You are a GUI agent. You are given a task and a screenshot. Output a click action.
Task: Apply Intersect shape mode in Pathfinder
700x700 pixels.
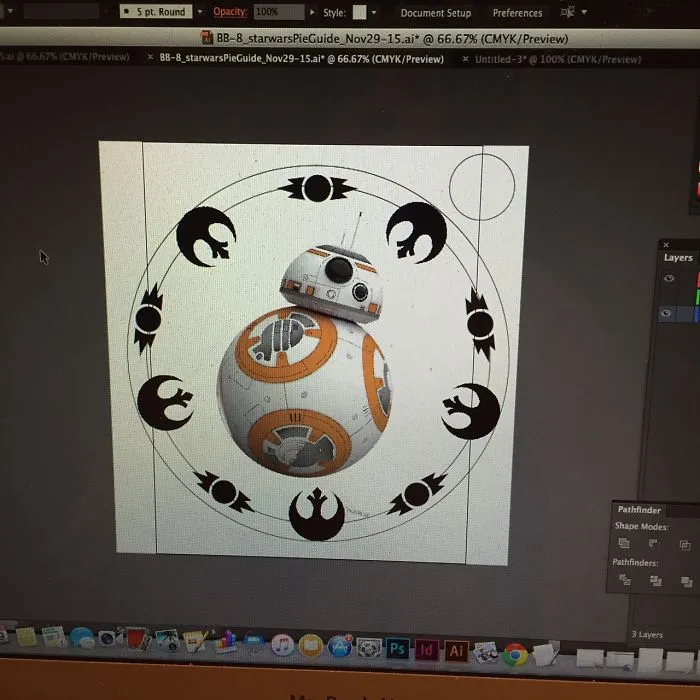click(685, 545)
